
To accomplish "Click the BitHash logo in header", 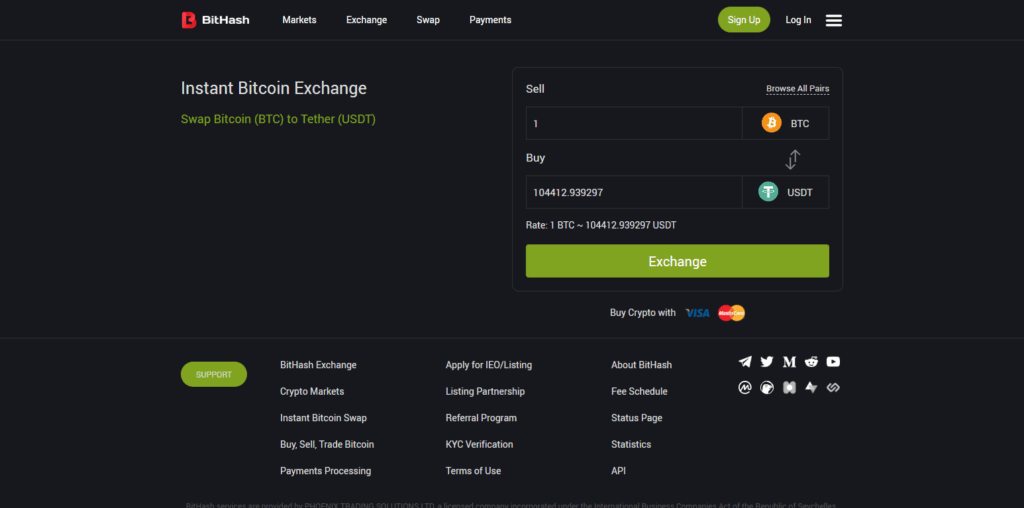I will click(x=215, y=20).
